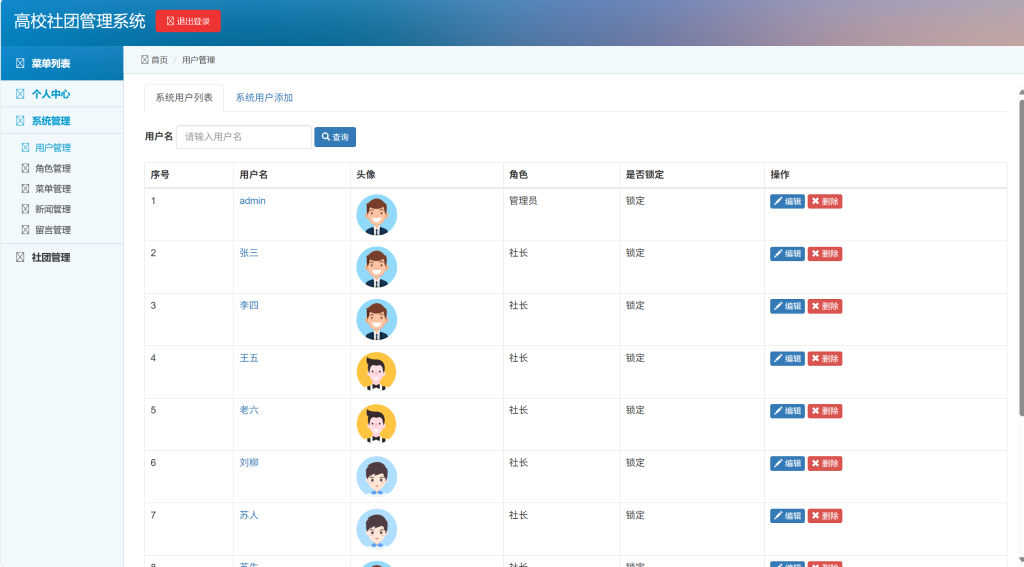Open 菜单管理 in the sidebar

coord(53,189)
